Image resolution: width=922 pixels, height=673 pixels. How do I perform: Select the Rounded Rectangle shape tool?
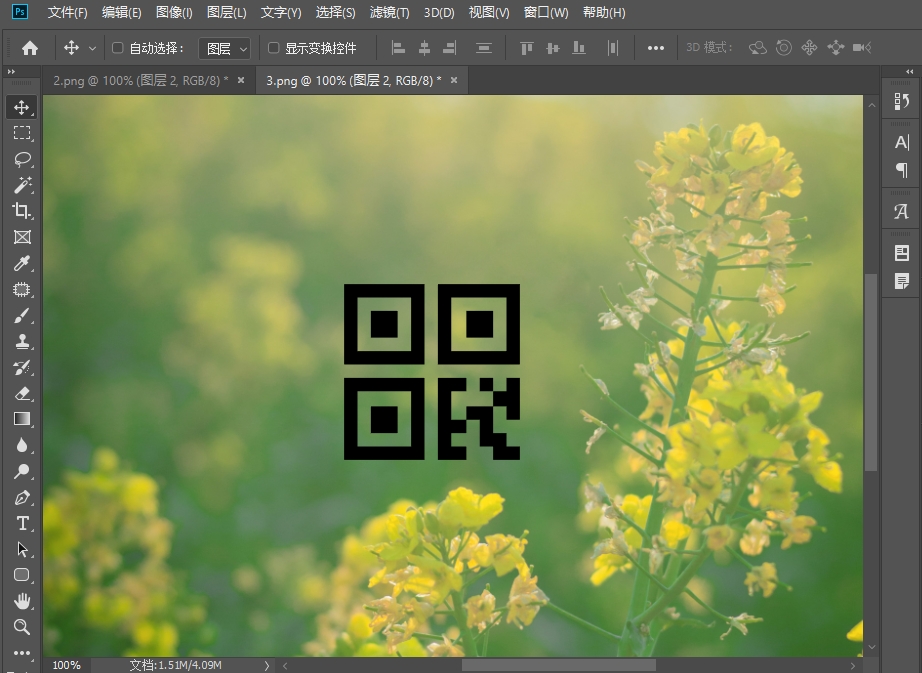(x=22, y=575)
